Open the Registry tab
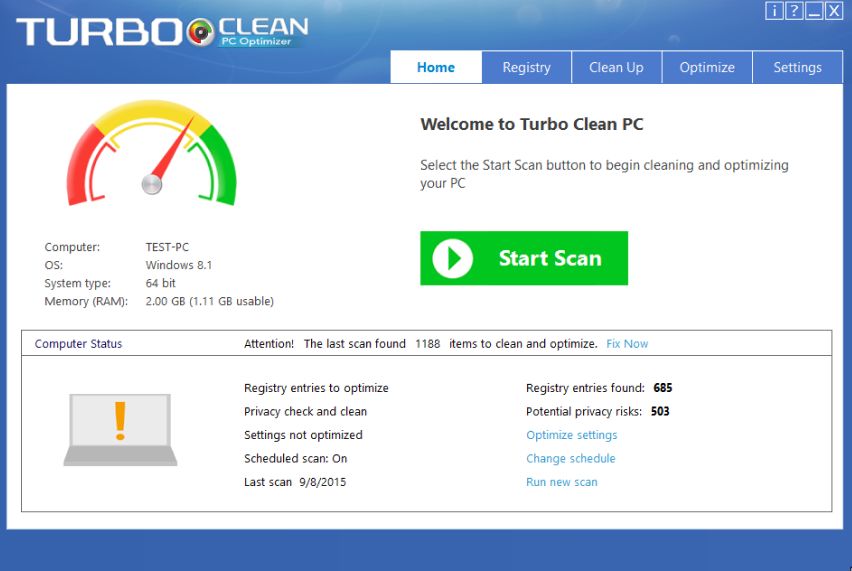The height and width of the screenshot is (571, 852). pyautogui.click(x=527, y=67)
